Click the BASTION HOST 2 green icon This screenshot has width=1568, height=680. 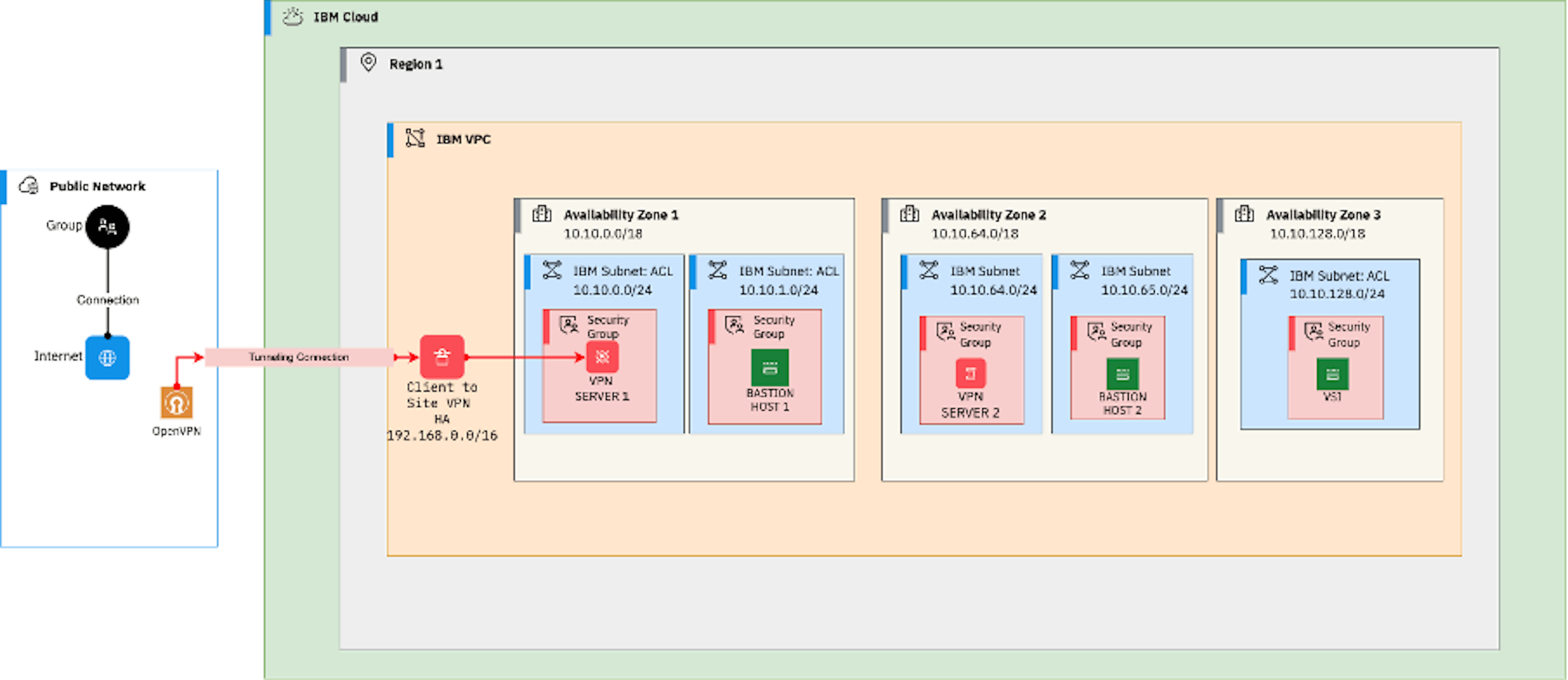point(1123,374)
